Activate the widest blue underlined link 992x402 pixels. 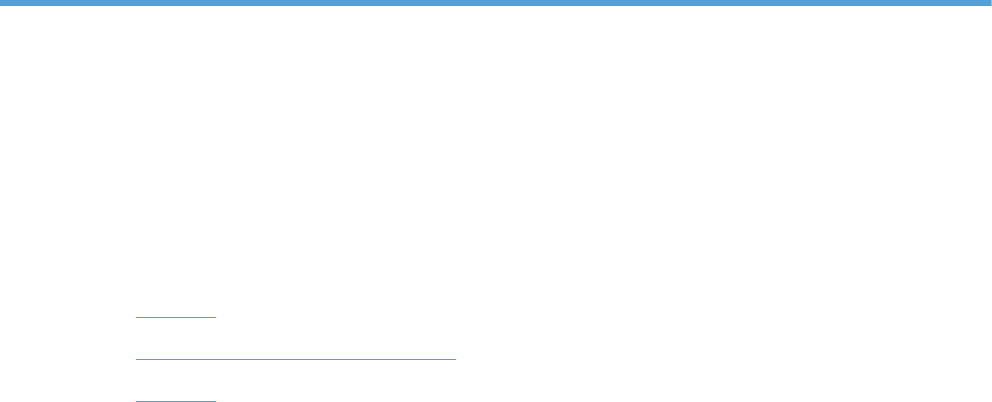(x=295, y=360)
